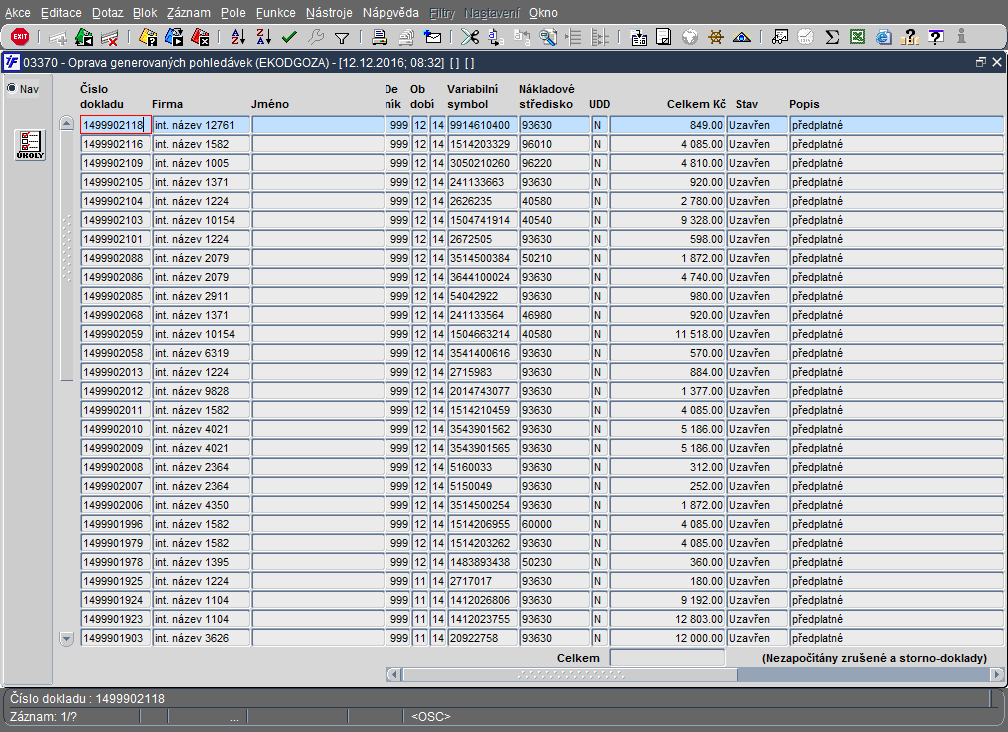Click the form with arrow icon
This screenshot has height=732, width=1008.
[638, 37]
